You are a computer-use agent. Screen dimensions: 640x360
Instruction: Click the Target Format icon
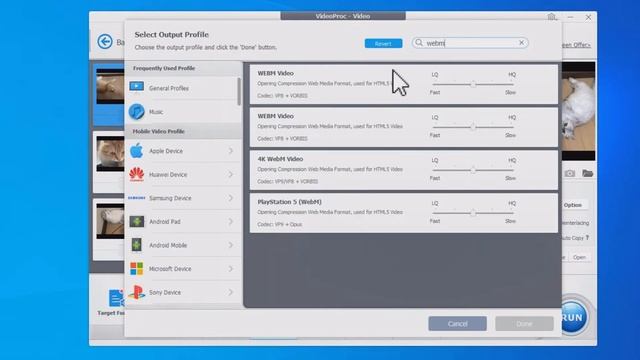coord(116,298)
